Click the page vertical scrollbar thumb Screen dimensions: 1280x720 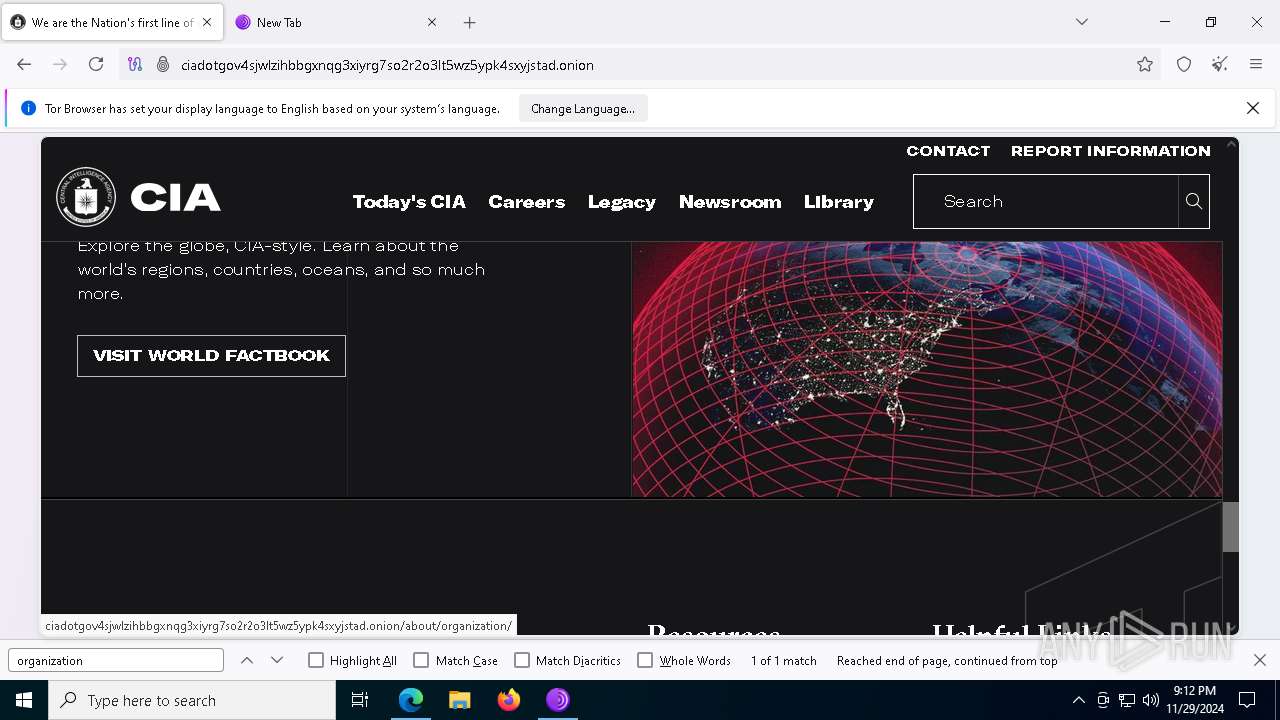(1230, 526)
